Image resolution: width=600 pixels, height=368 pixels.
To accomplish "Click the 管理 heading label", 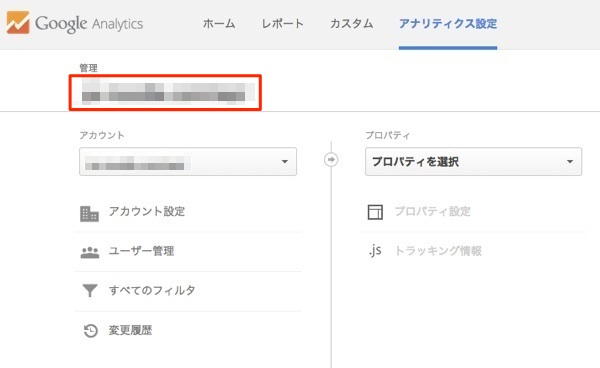I will (x=88, y=68).
